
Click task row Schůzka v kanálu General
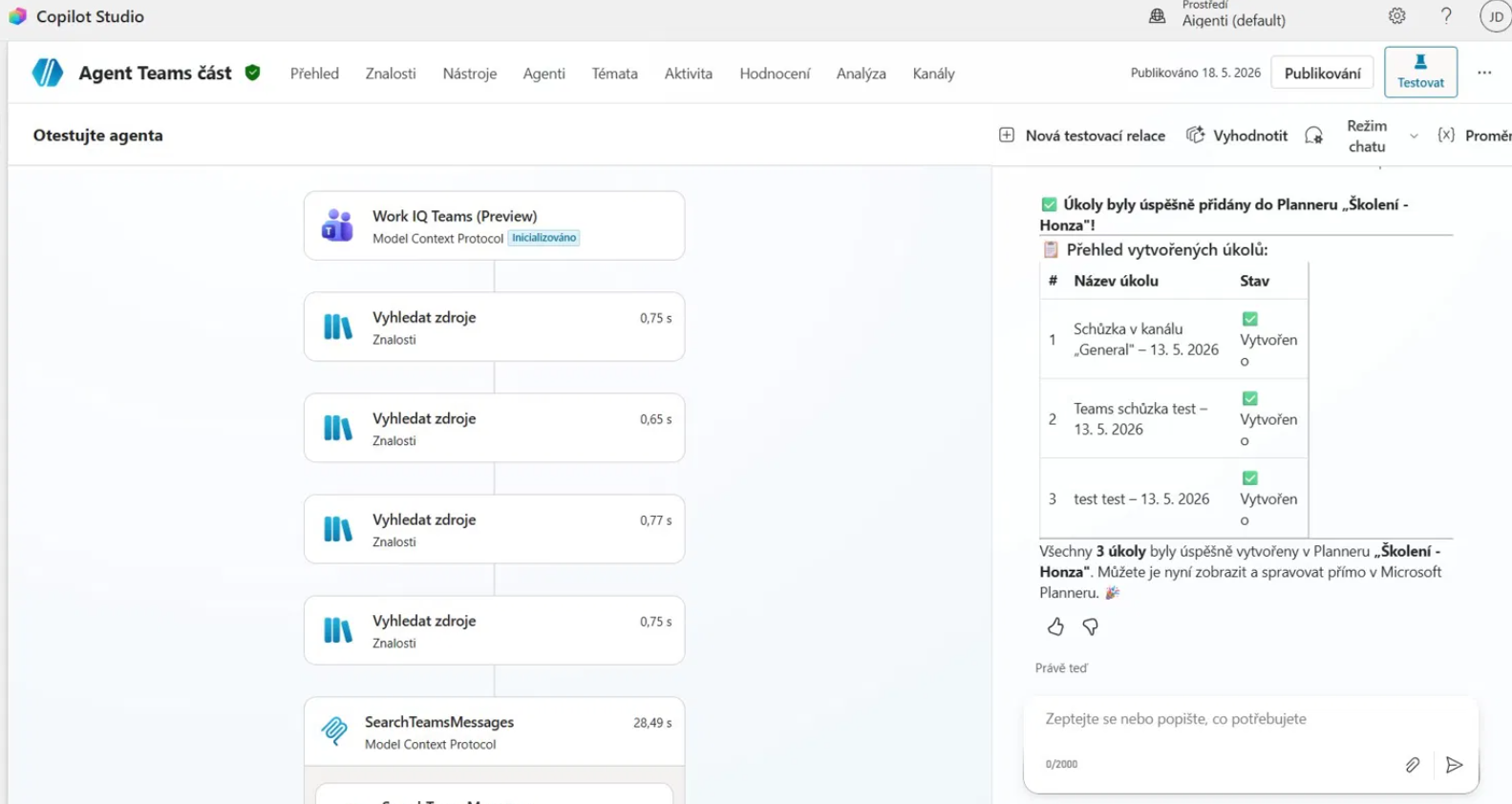(1174, 339)
